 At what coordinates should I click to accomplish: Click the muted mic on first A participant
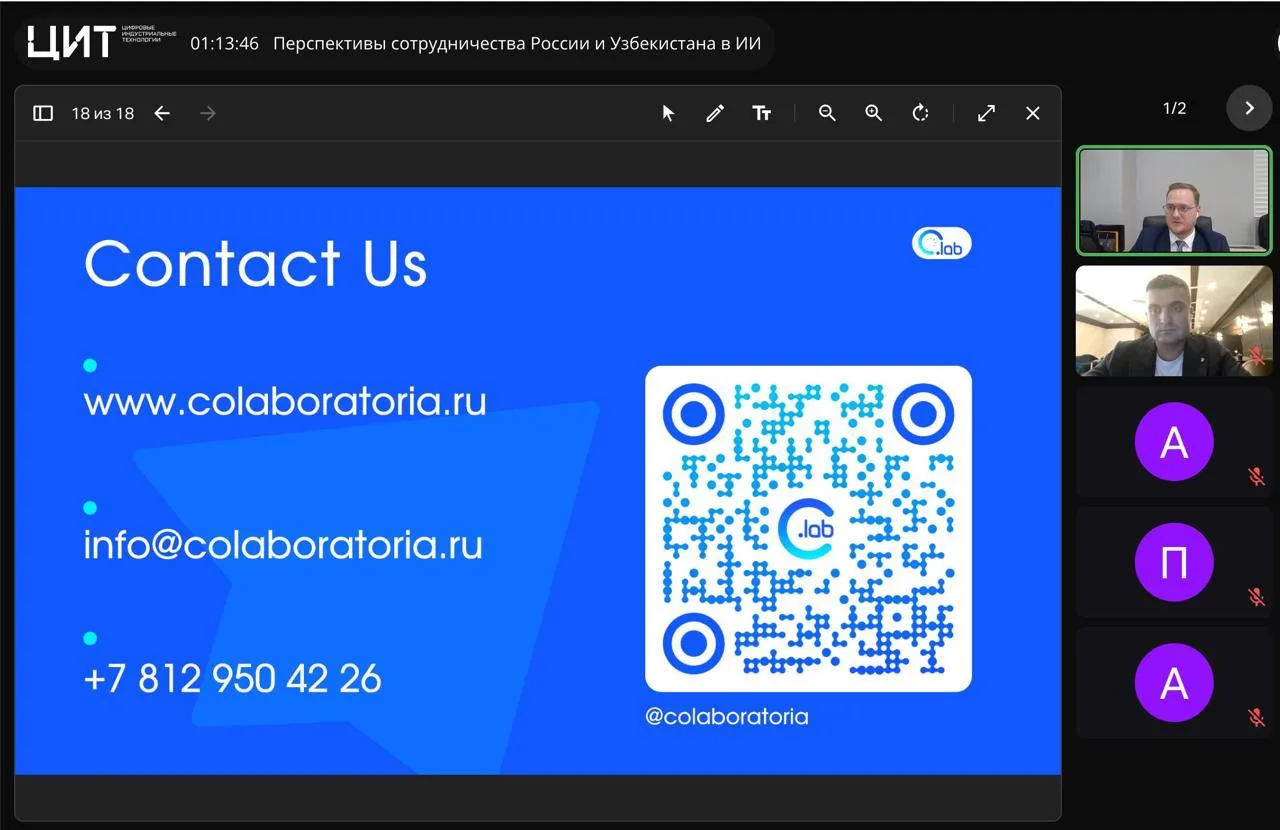[1257, 477]
